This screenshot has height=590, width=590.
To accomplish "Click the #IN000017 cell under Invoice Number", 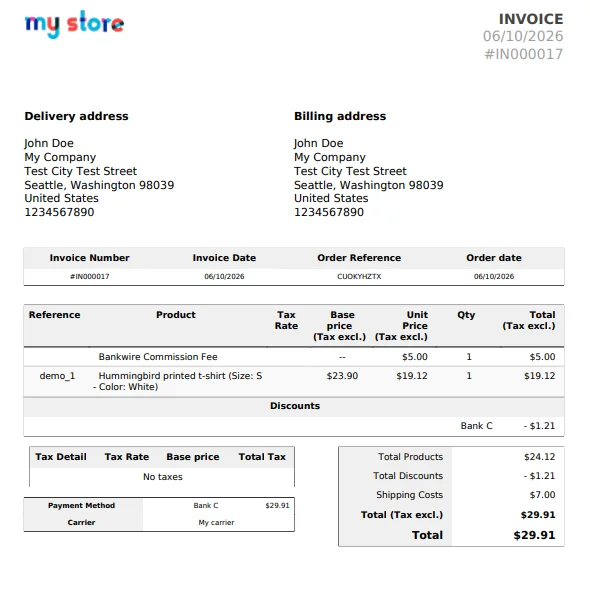I will point(90,277).
